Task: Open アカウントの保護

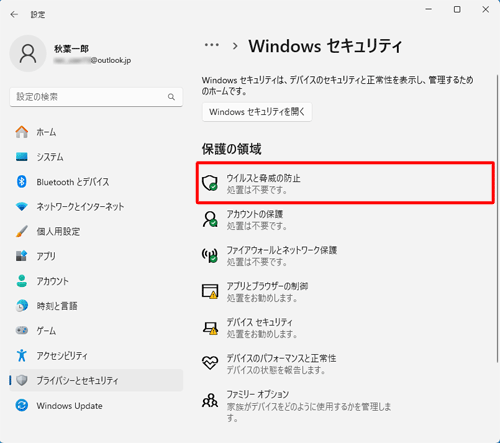Action: click(x=345, y=220)
